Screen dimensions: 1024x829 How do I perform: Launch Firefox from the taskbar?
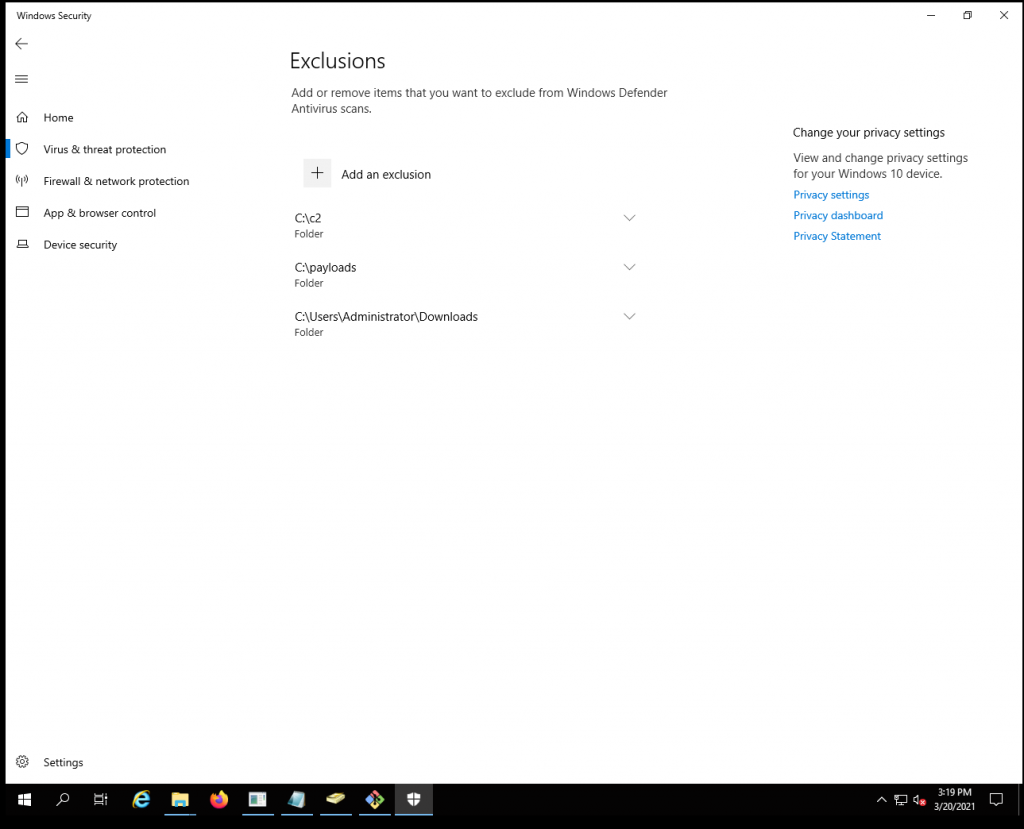pyautogui.click(x=218, y=800)
